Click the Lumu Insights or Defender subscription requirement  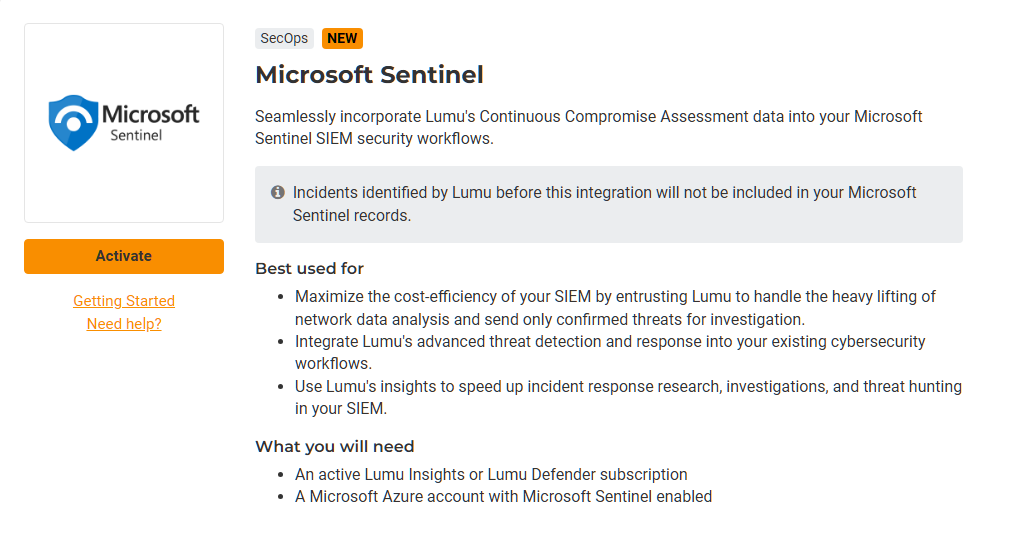coord(491,474)
